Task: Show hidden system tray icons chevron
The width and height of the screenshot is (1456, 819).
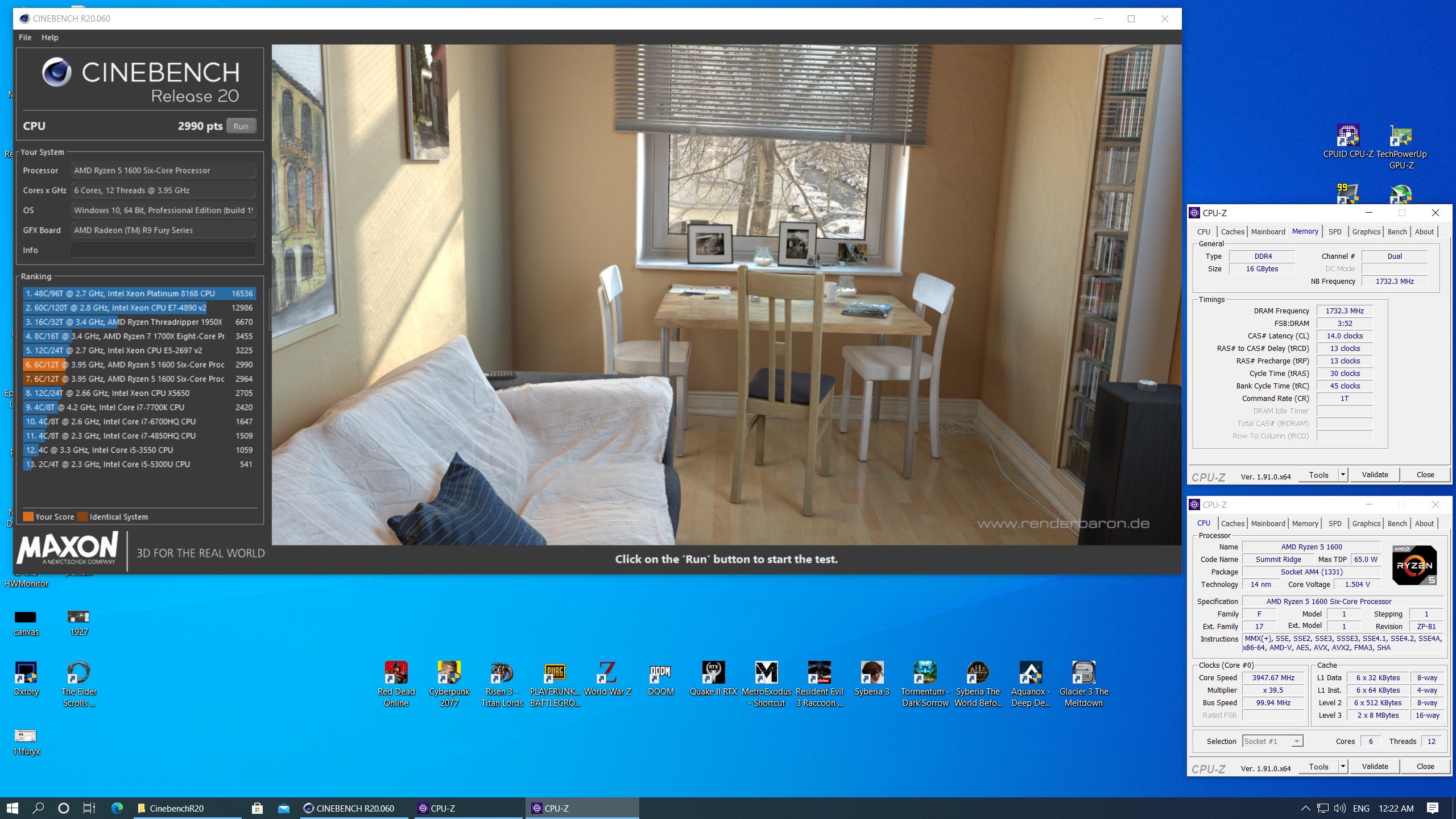Action: [1305, 808]
